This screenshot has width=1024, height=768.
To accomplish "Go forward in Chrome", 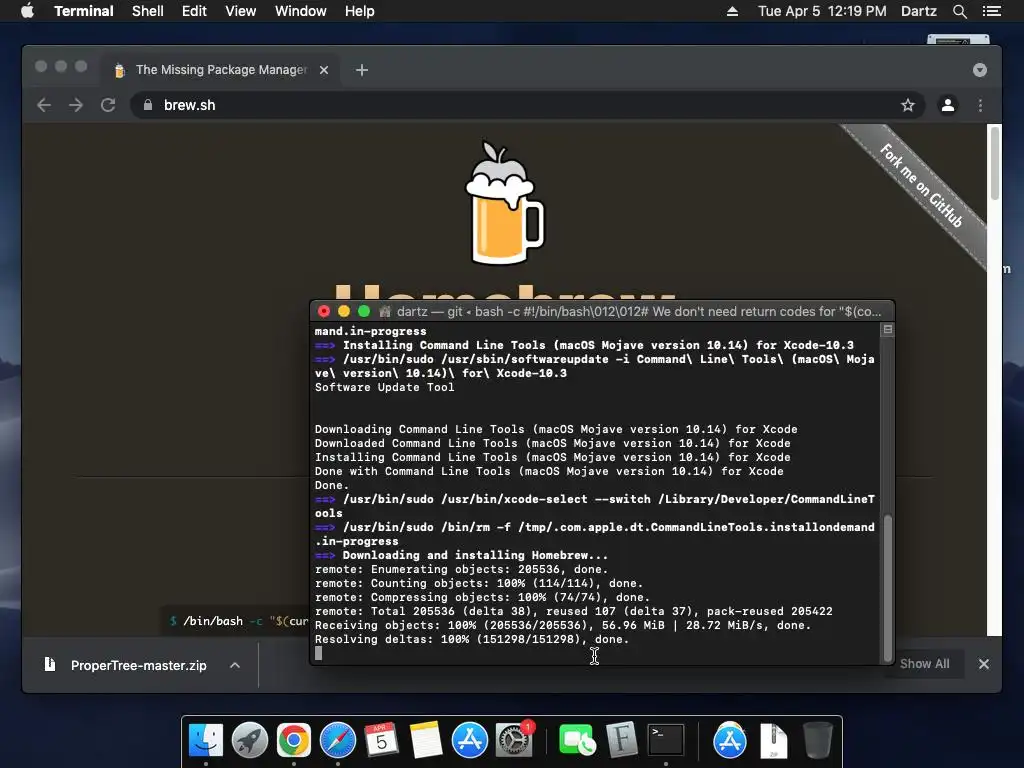I will pos(76,105).
